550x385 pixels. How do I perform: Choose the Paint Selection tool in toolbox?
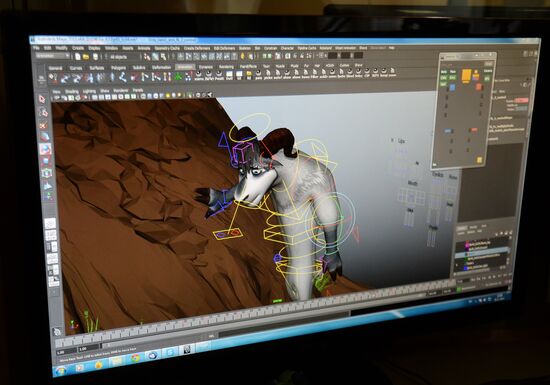(43, 125)
